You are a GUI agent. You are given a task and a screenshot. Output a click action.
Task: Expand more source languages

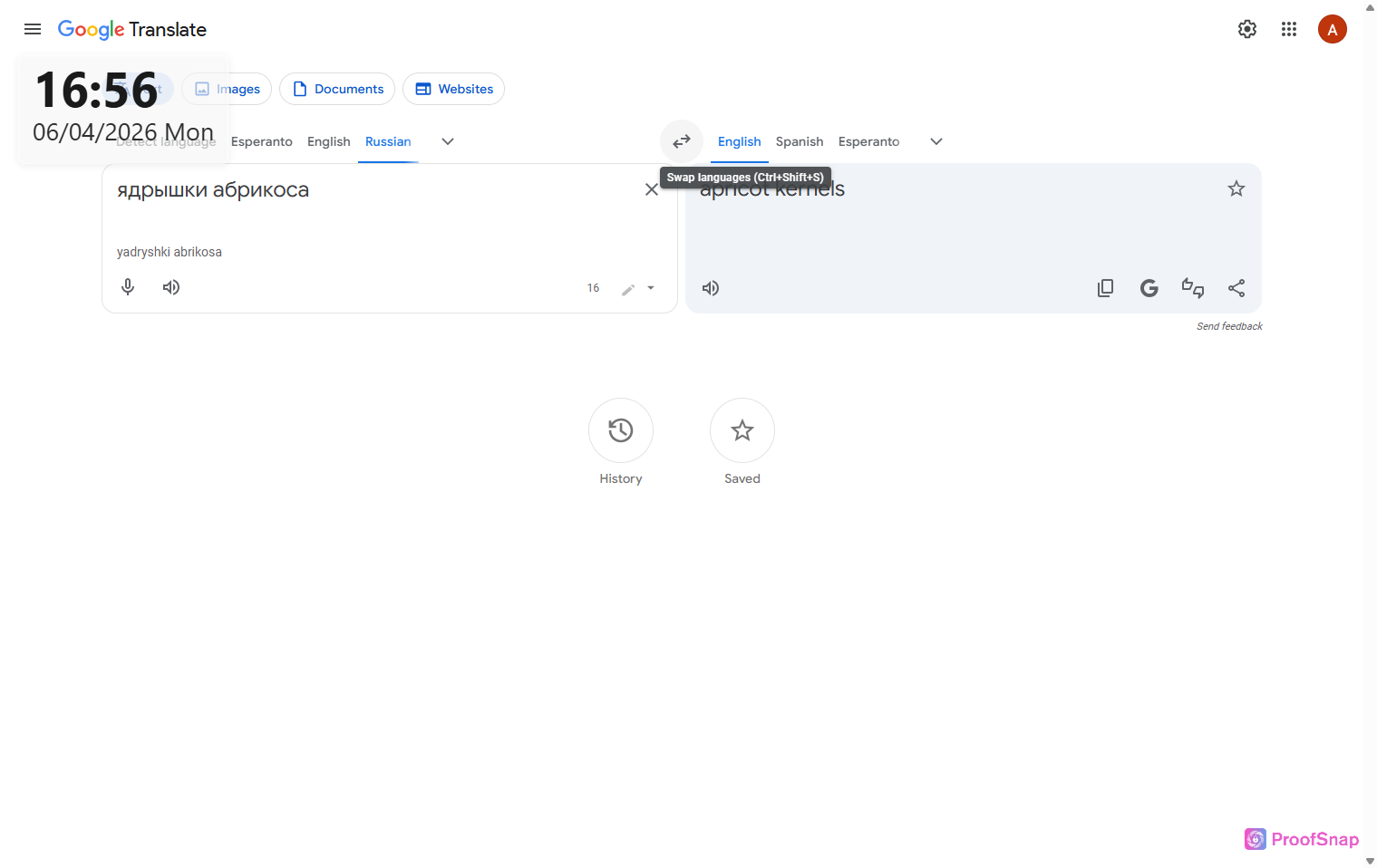448,141
